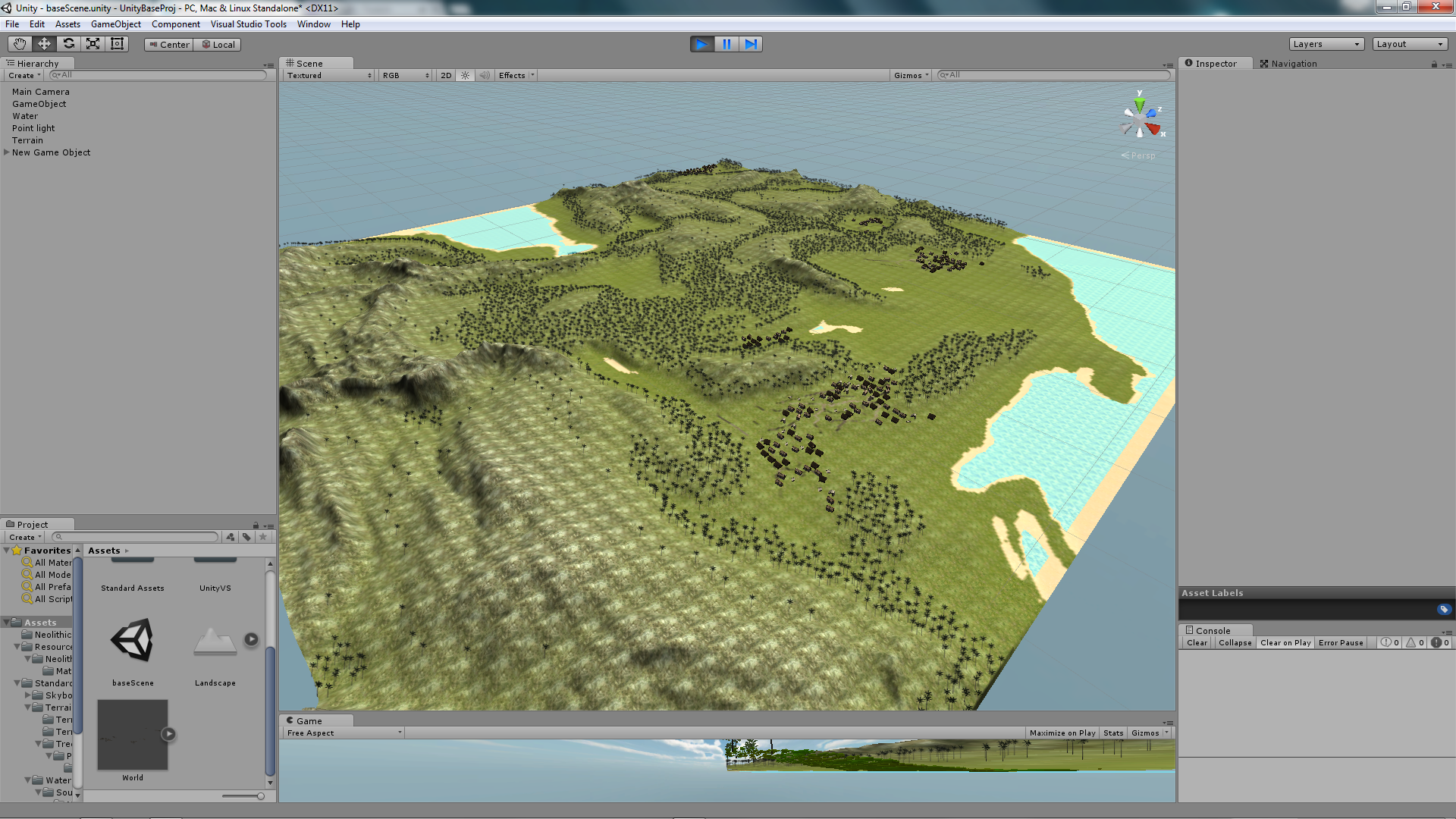Click the Pause button
1456x819 pixels.
point(726,44)
